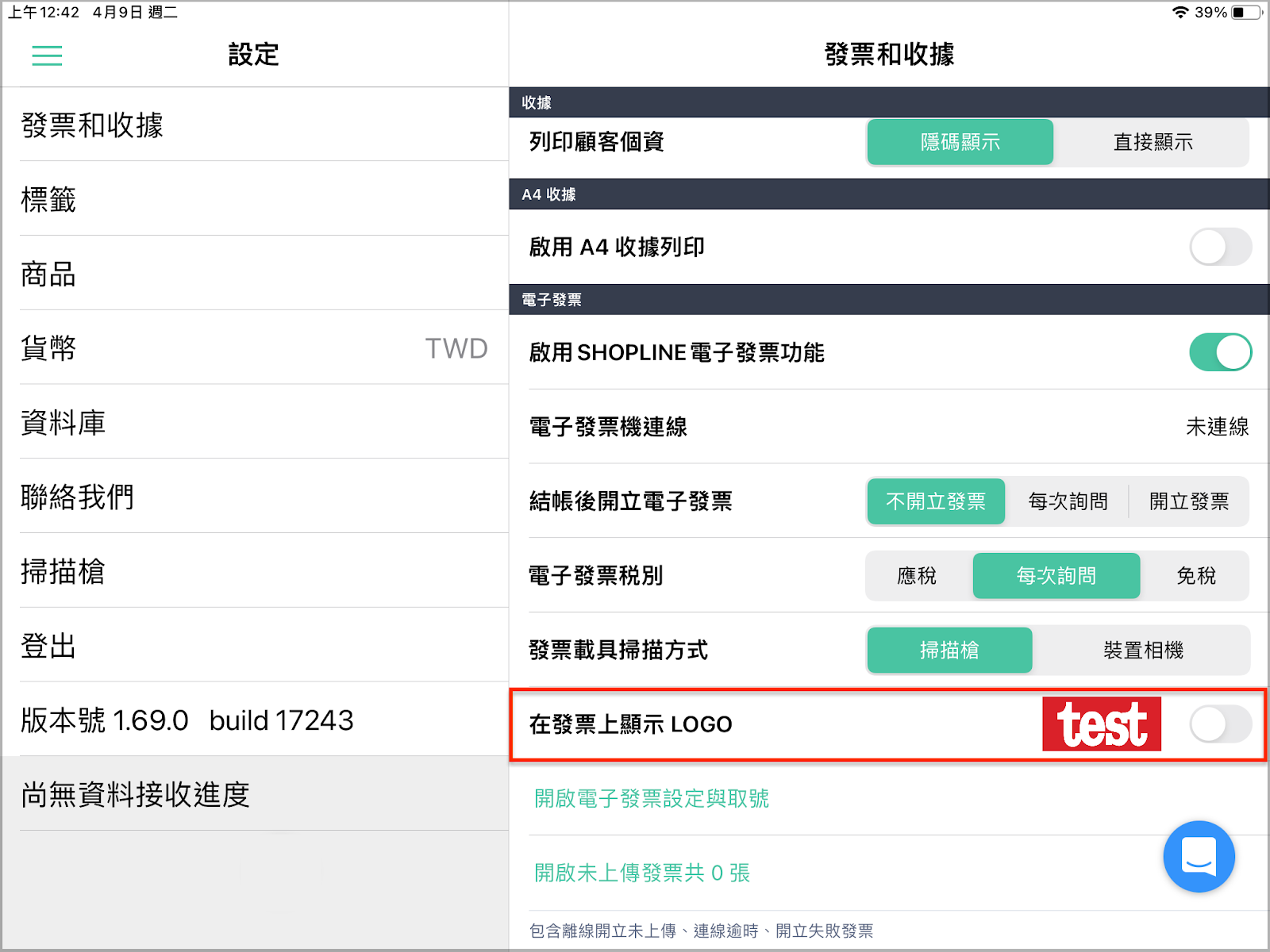The image size is (1270, 952).
Task: Select 裝置相機 as carrier scan method
Action: pos(1143,651)
